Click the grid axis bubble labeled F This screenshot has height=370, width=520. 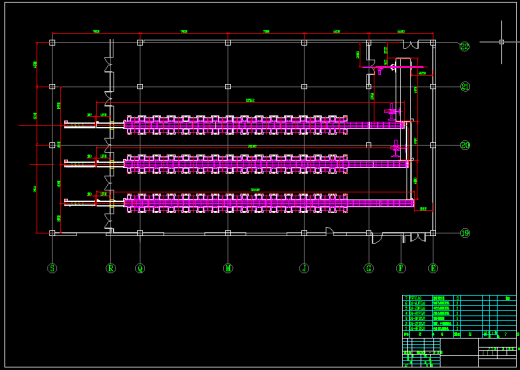pyautogui.click(x=401, y=268)
